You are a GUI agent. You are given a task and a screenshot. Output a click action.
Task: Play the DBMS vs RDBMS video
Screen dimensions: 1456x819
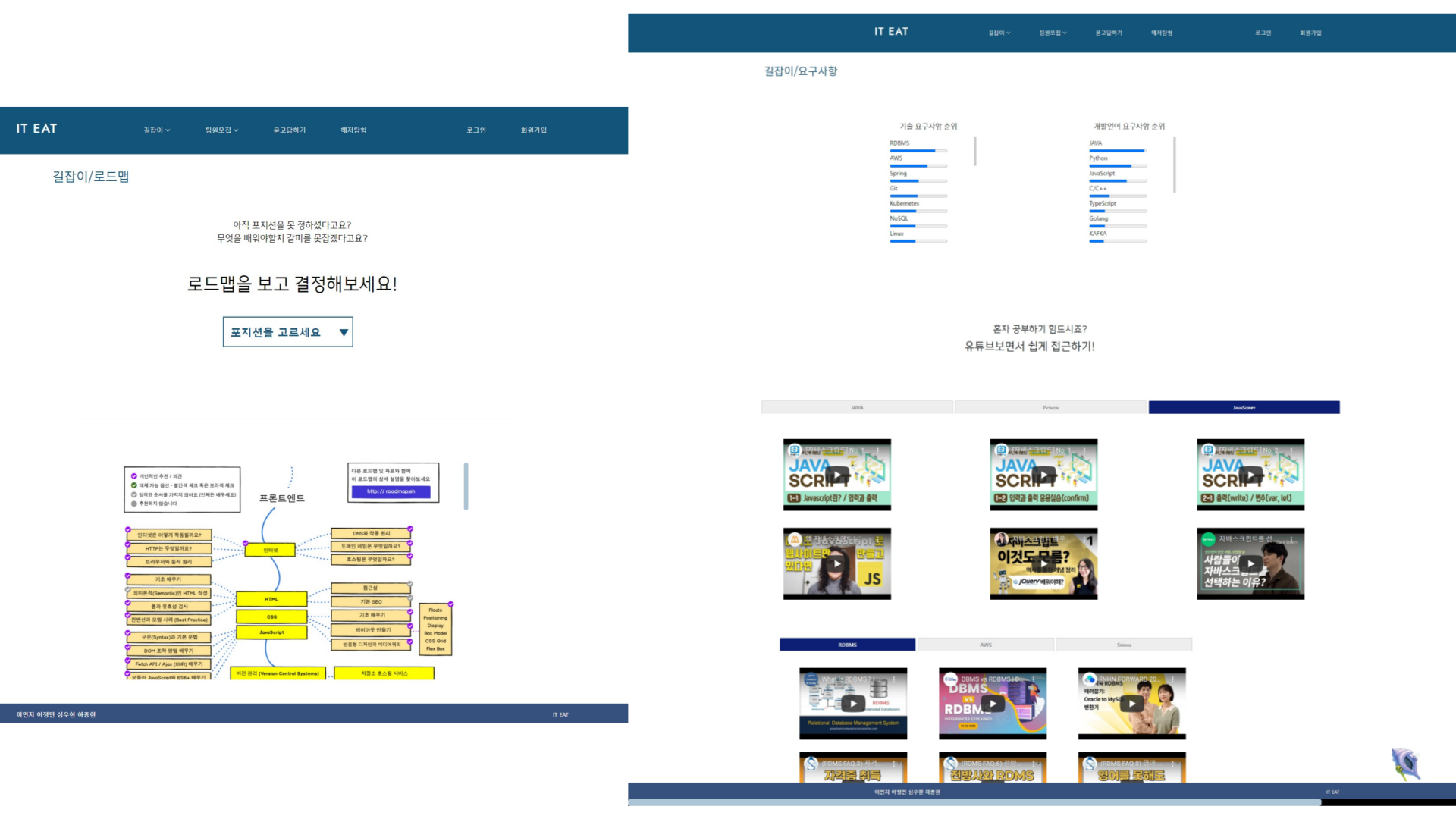coord(993,704)
